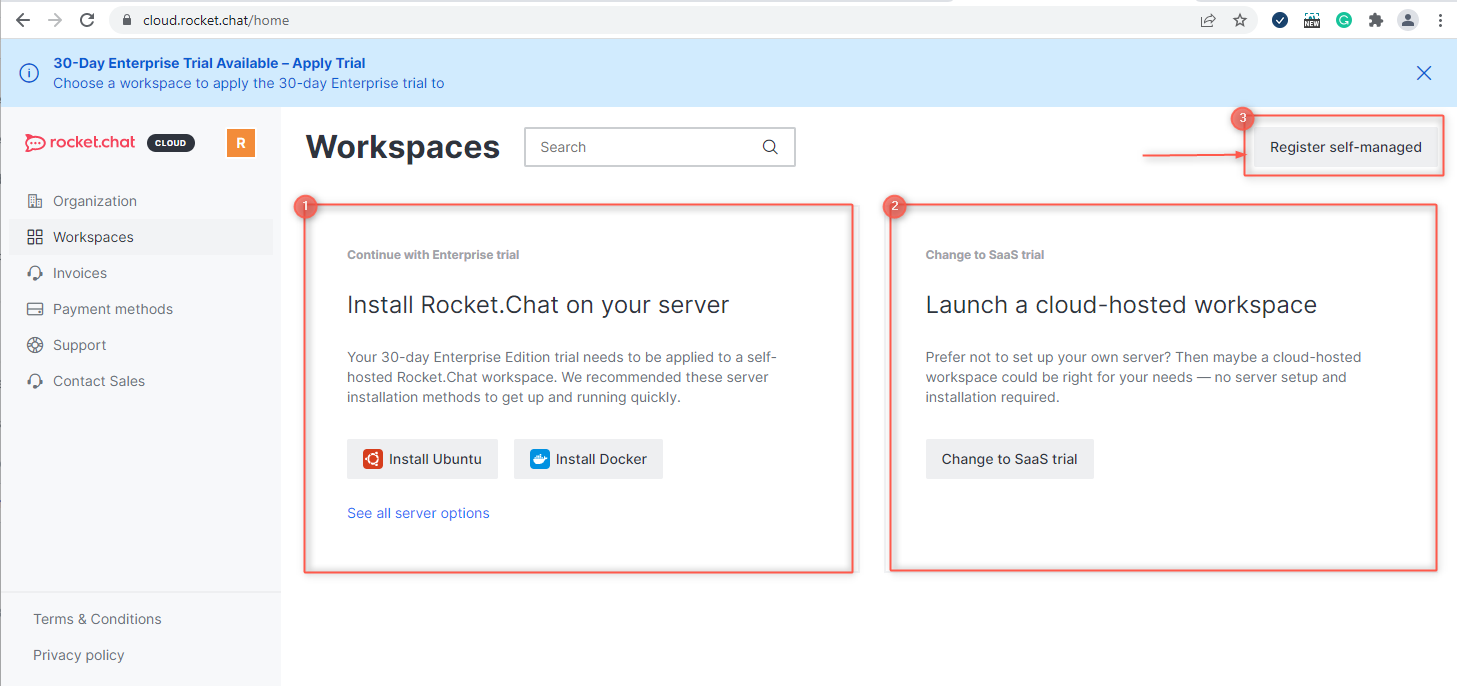The height and width of the screenshot is (686, 1457).
Task: Click the Contact Sales headset icon
Action: [x=35, y=381]
